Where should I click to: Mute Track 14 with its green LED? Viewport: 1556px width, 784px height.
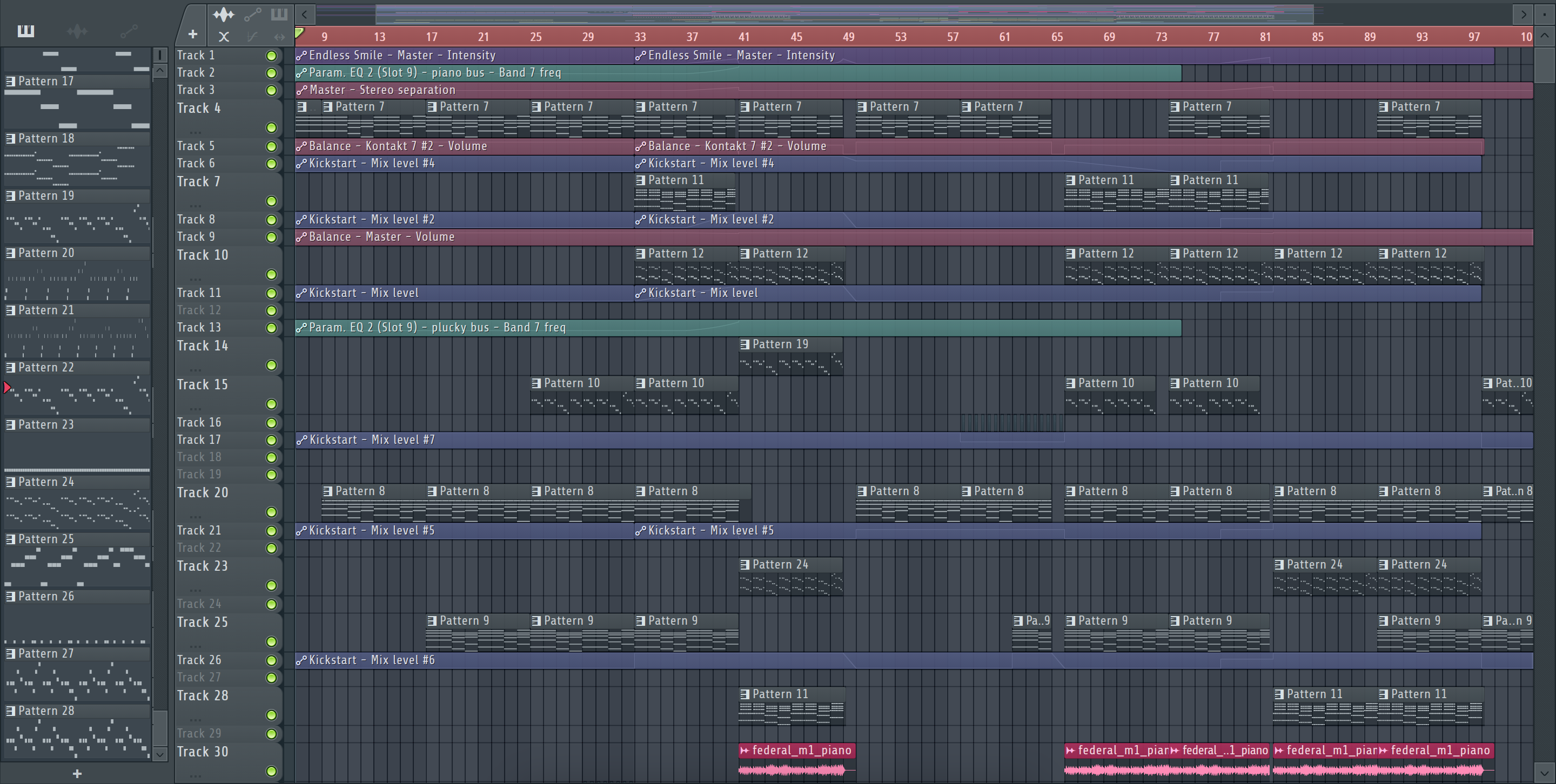click(x=271, y=366)
